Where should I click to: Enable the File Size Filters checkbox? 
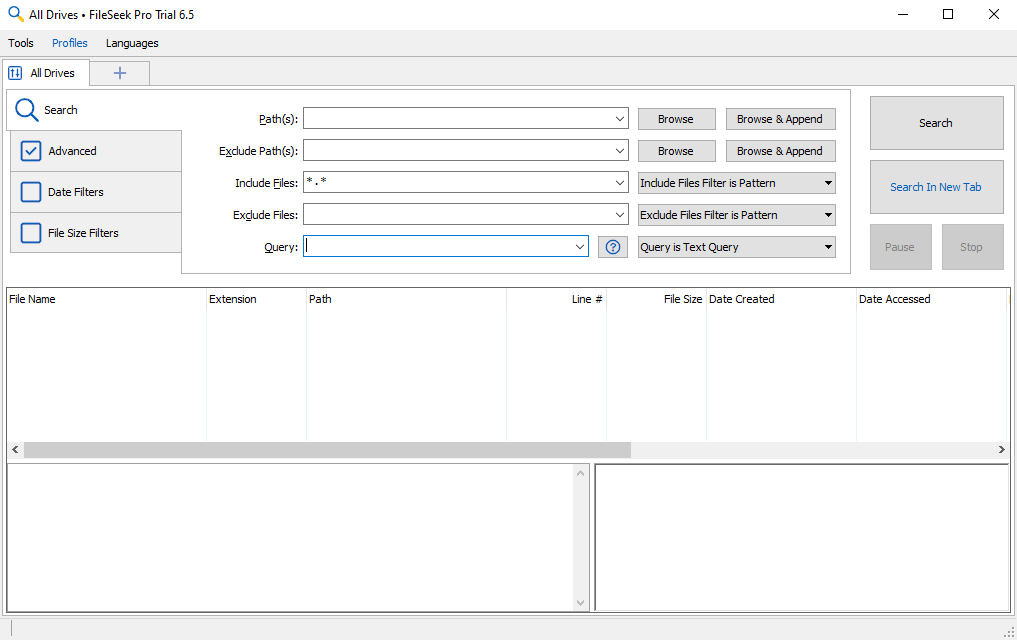pos(31,233)
